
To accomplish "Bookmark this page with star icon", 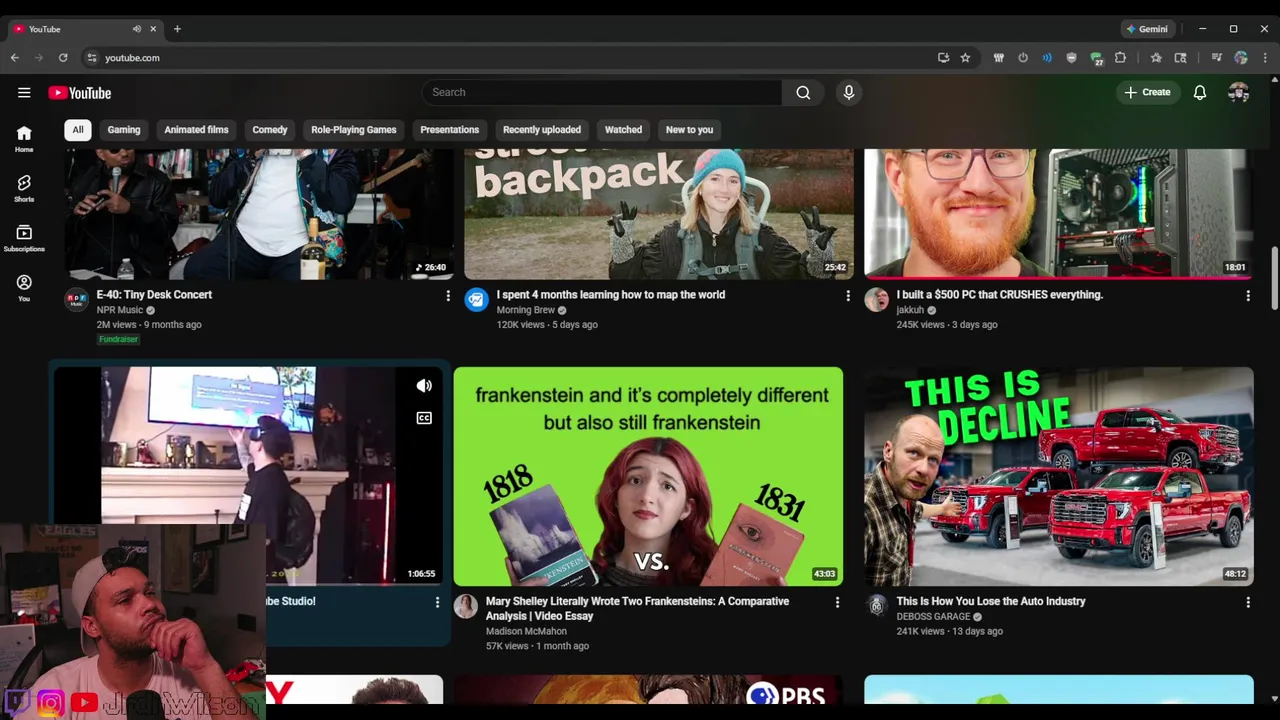I will (965, 58).
